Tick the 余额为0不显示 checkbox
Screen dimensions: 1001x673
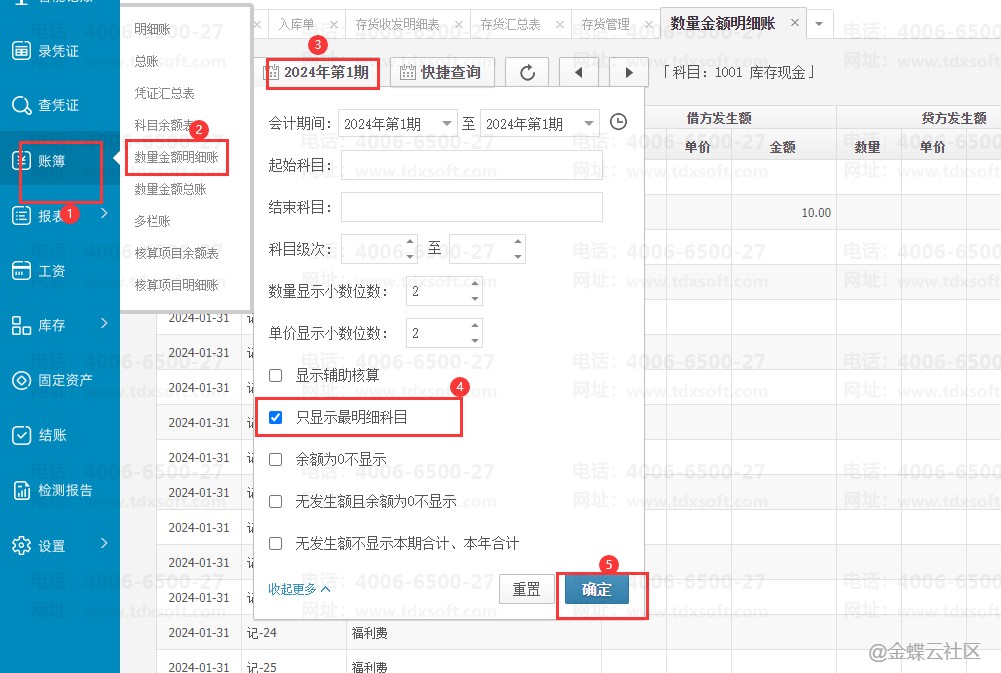tap(276, 460)
